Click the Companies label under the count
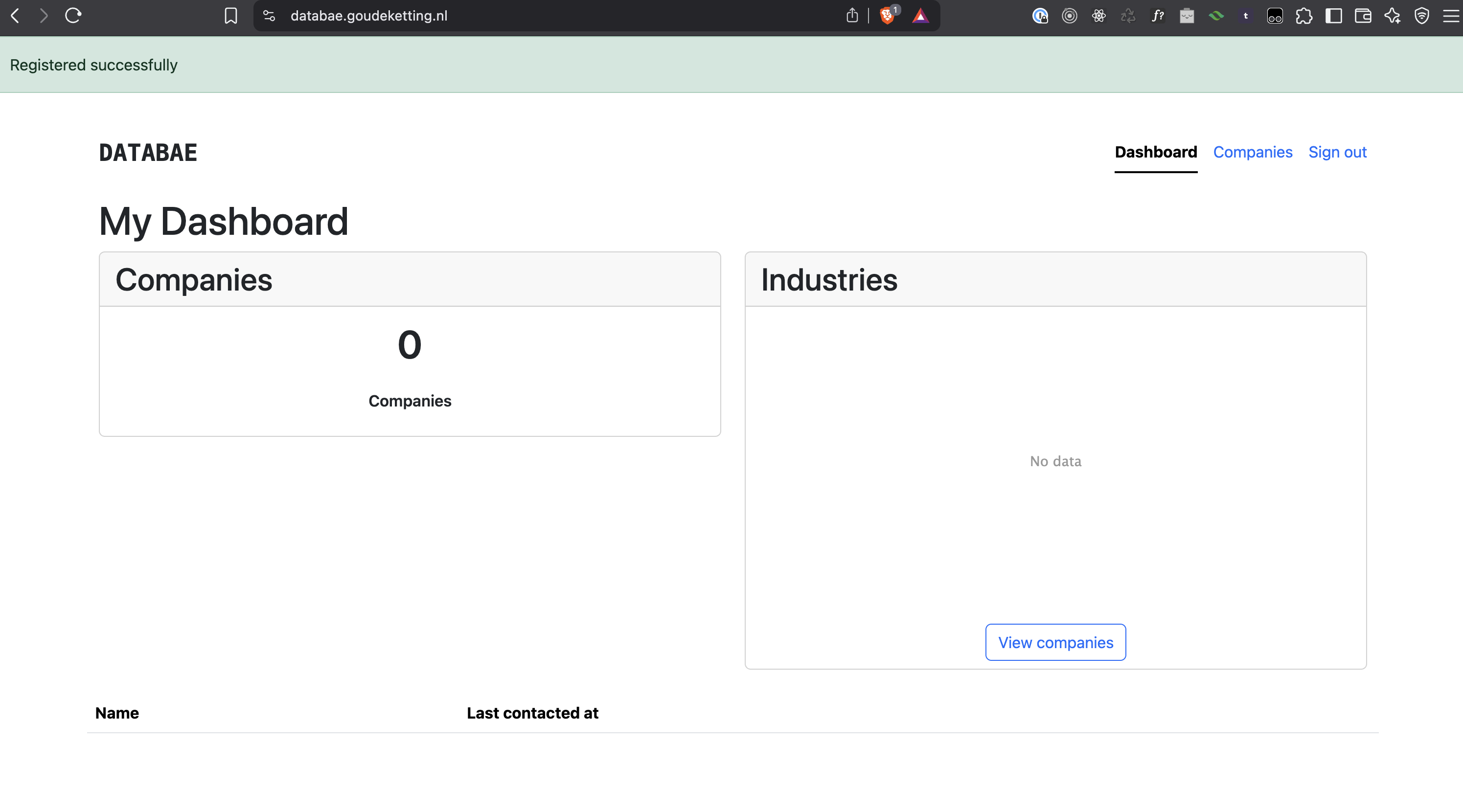The height and width of the screenshot is (812, 1463). (x=410, y=401)
